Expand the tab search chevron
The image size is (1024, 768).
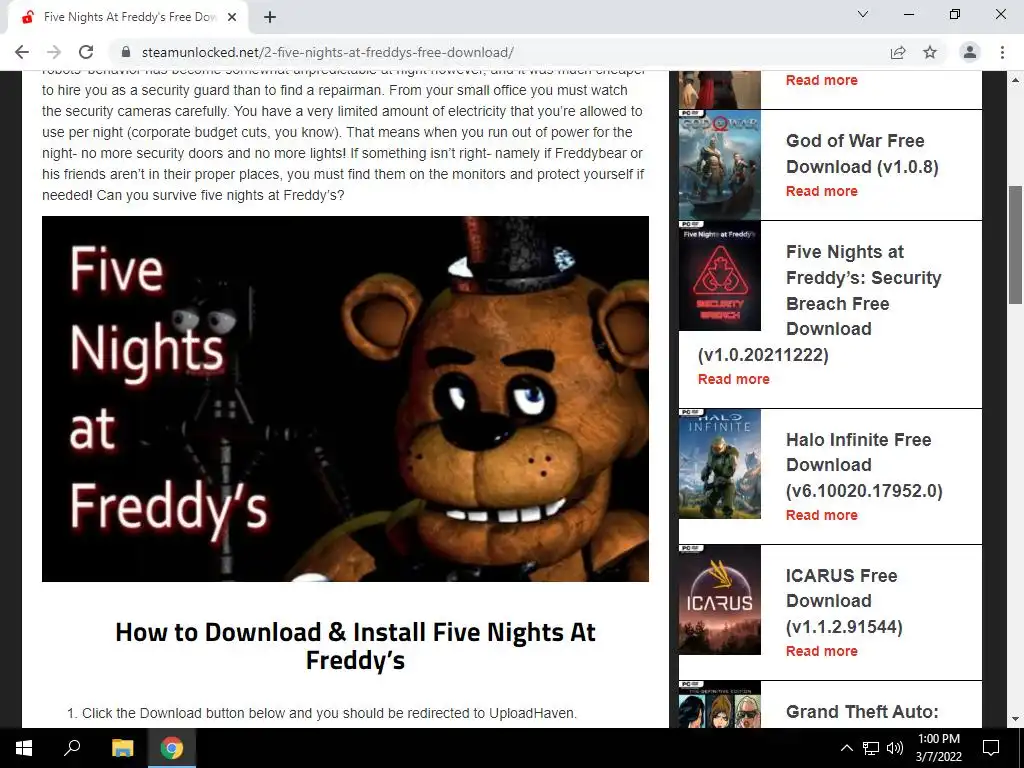click(x=863, y=14)
